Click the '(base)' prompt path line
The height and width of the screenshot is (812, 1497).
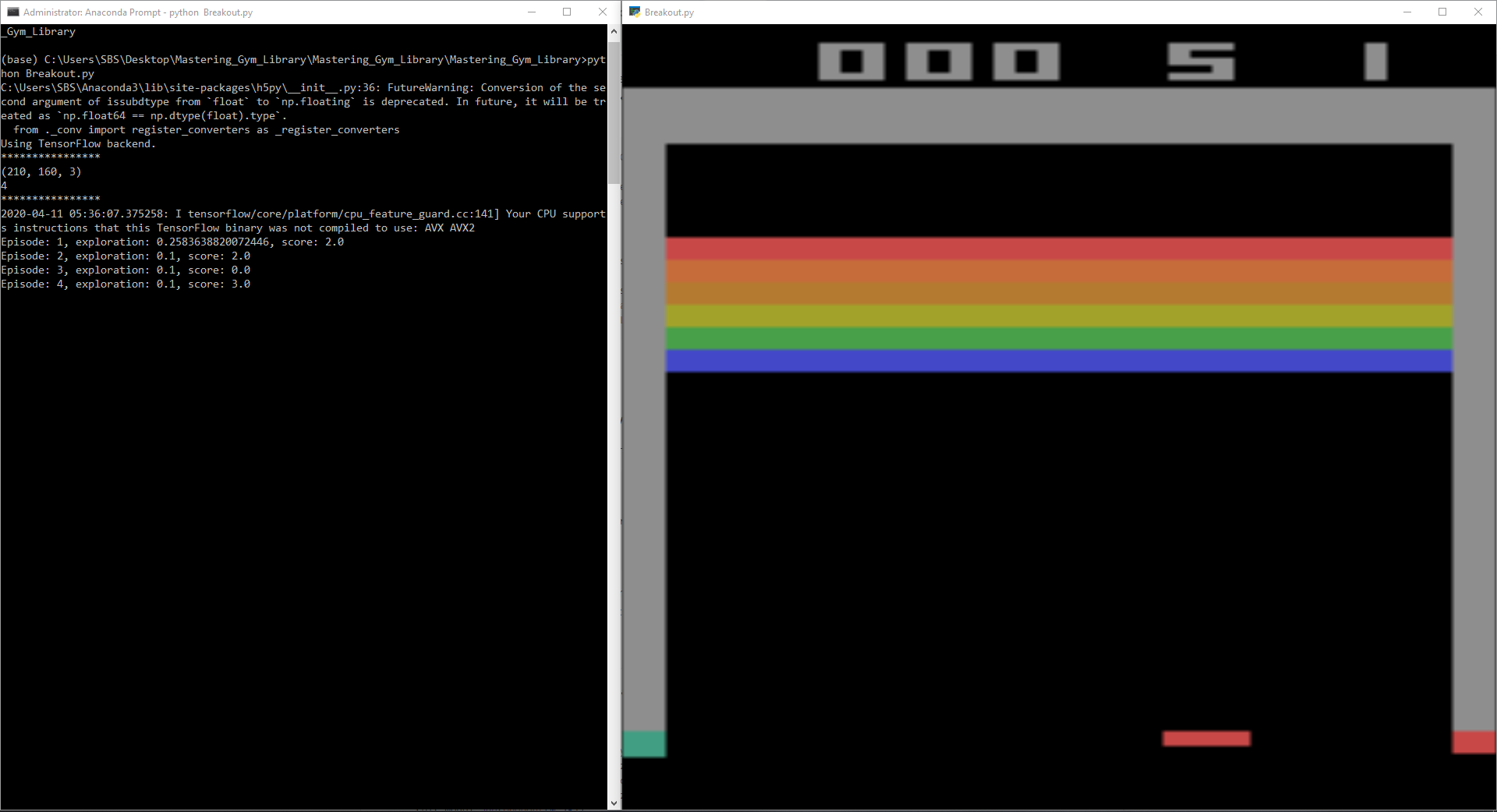[303, 59]
